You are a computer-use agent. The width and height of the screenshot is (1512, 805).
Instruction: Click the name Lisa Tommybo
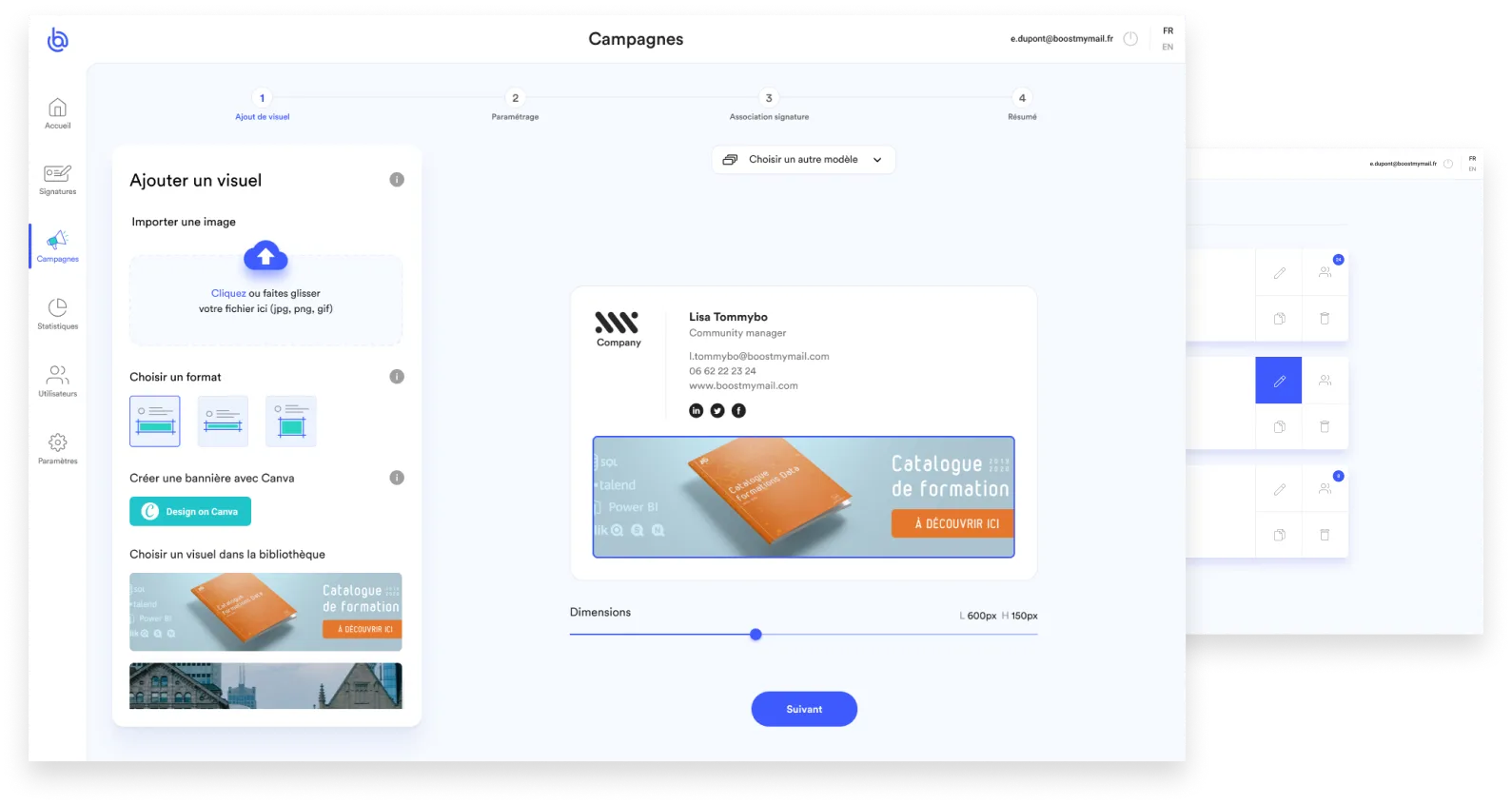point(728,317)
